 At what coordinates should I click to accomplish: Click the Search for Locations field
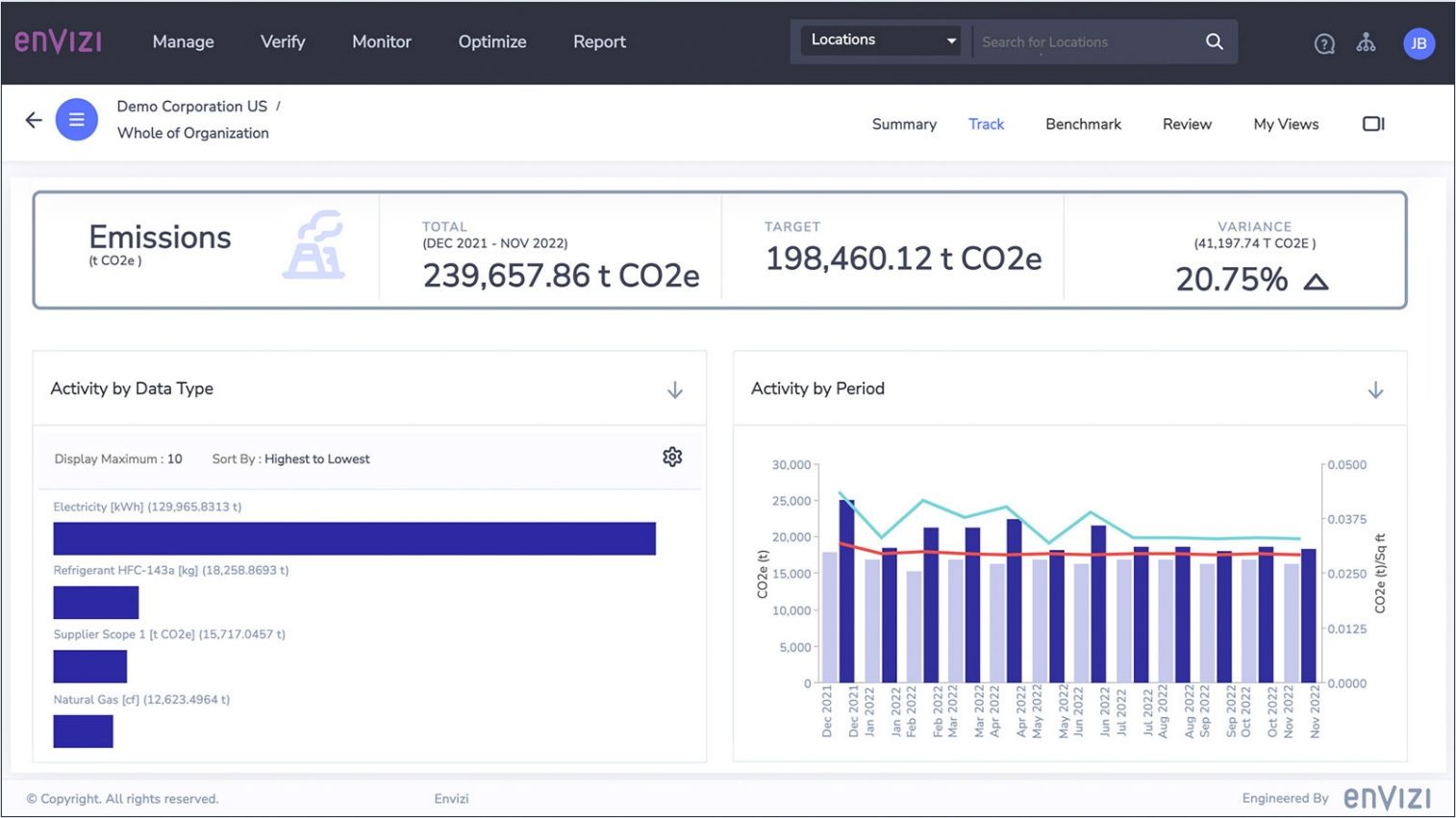[x=1087, y=42]
